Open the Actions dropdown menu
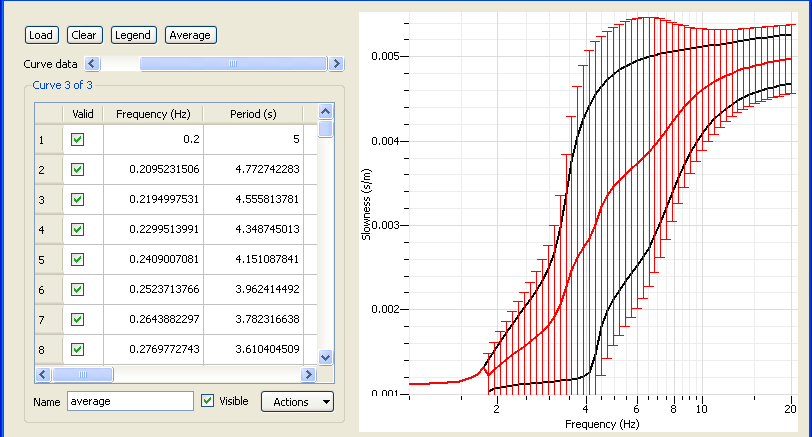This screenshot has height=437, width=812. [296, 401]
